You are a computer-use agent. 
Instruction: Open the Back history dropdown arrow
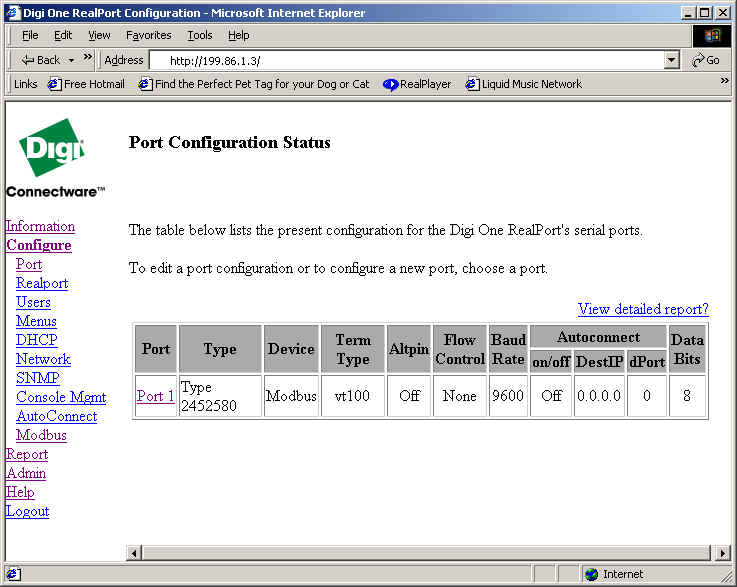click(72, 60)
